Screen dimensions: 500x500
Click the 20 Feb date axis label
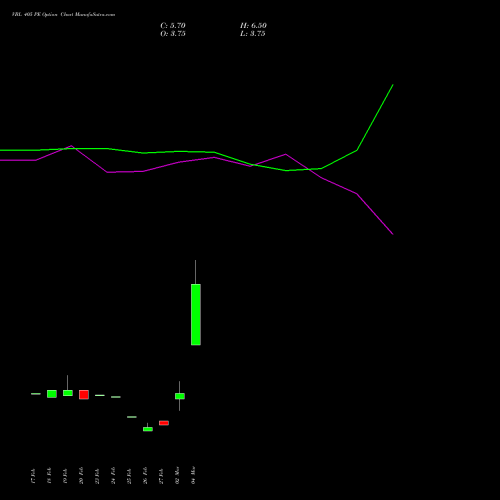(x=81, y=476)
